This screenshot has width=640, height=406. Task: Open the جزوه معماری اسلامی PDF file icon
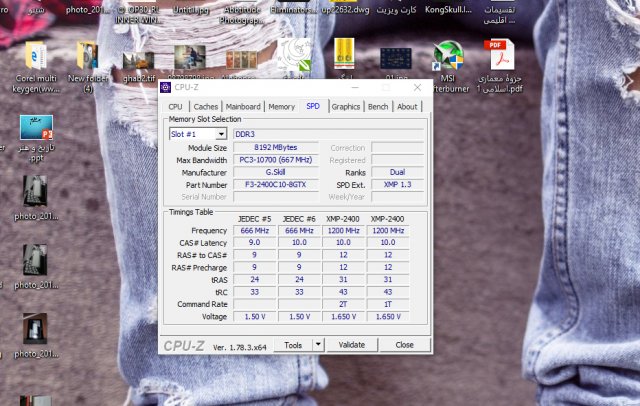pyautogui.click(x=500, y=55)
